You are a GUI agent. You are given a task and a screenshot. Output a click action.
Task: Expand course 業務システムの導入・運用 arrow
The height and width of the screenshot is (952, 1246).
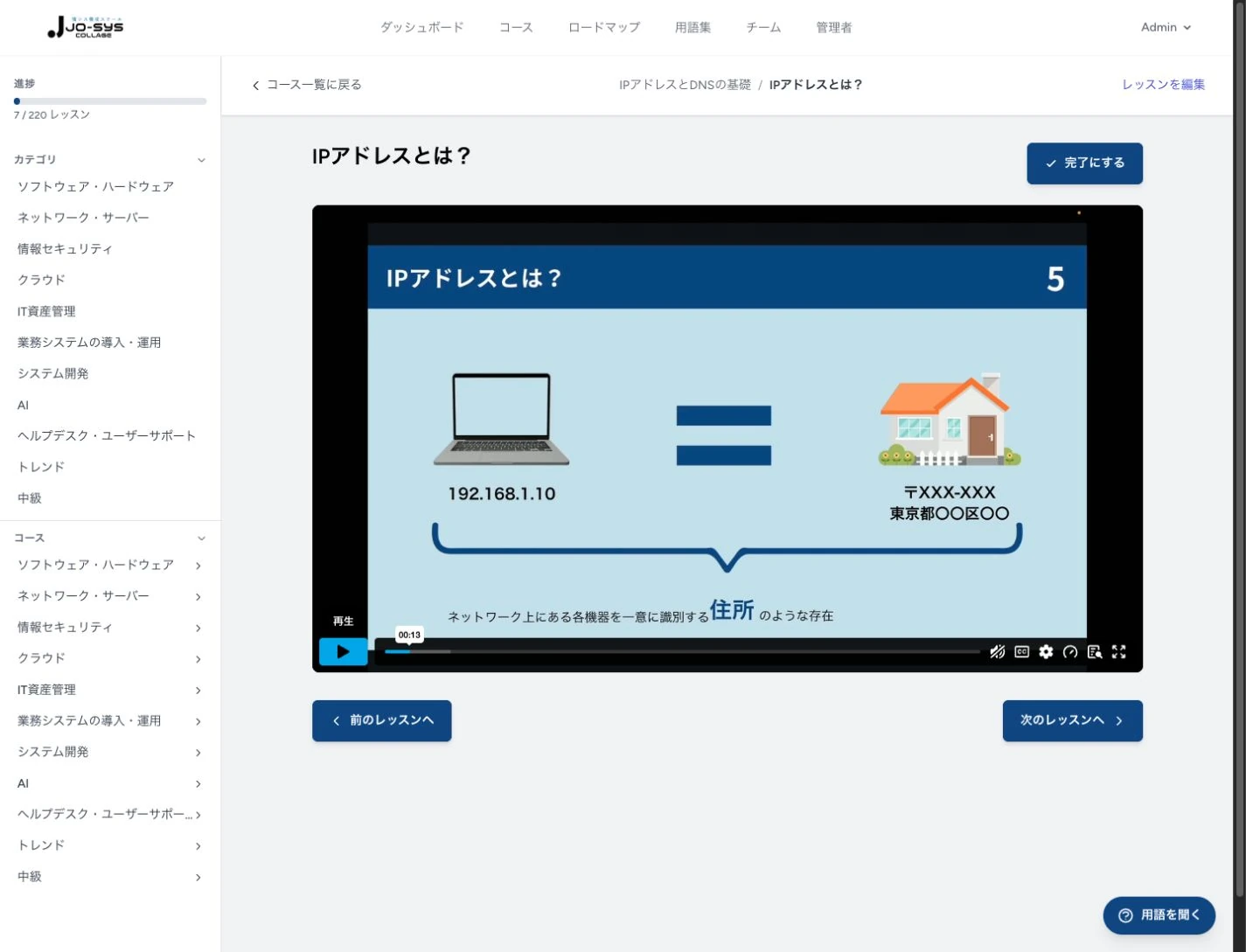198,721
